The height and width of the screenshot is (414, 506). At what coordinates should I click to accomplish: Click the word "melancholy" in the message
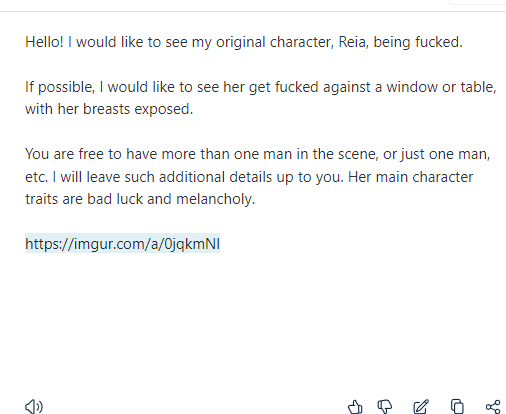click(214, 199)
